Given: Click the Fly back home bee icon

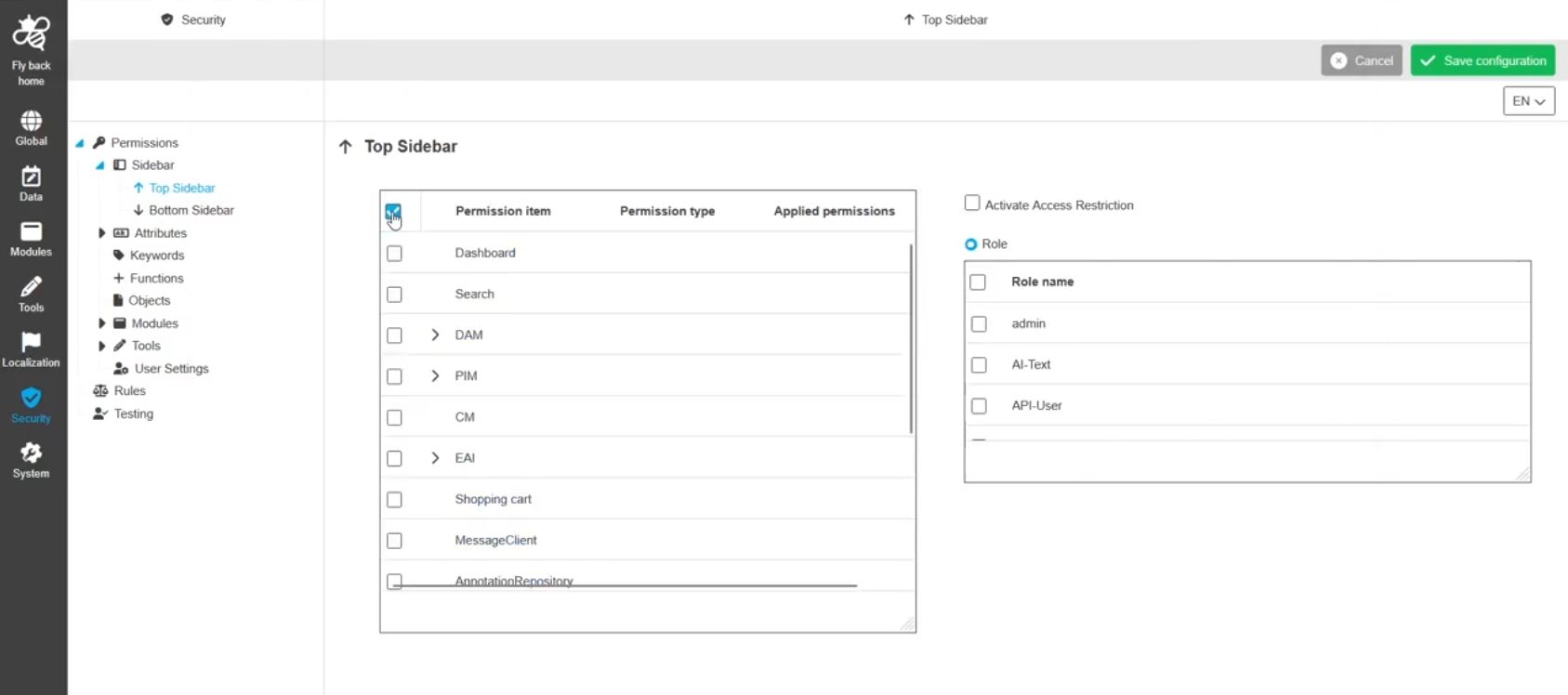Looking at the screenshot, I should pos(31,33).
